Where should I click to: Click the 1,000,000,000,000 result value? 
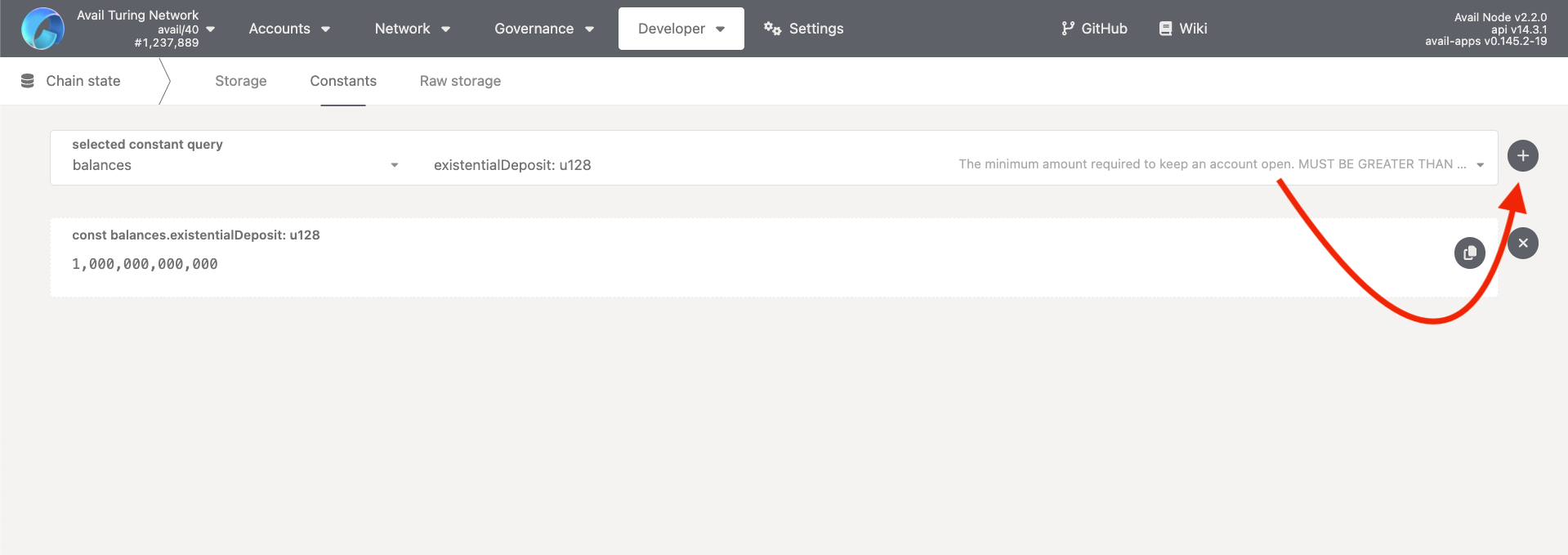point(145,264)
